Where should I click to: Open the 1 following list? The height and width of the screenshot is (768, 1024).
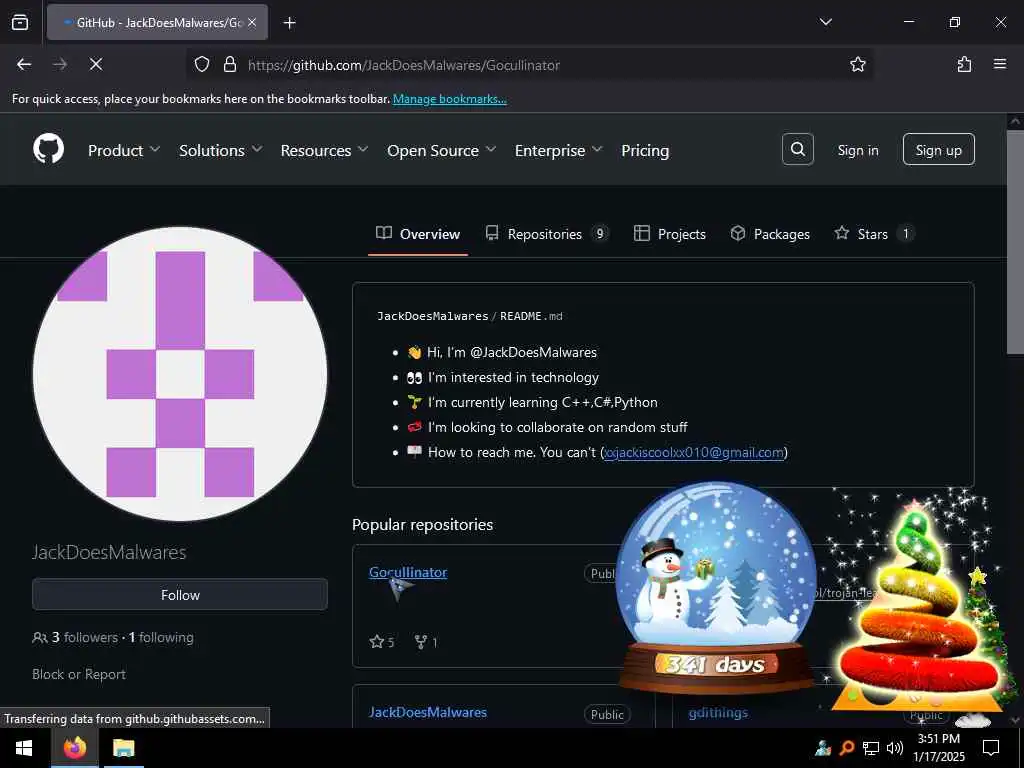(x=161, y=637)
